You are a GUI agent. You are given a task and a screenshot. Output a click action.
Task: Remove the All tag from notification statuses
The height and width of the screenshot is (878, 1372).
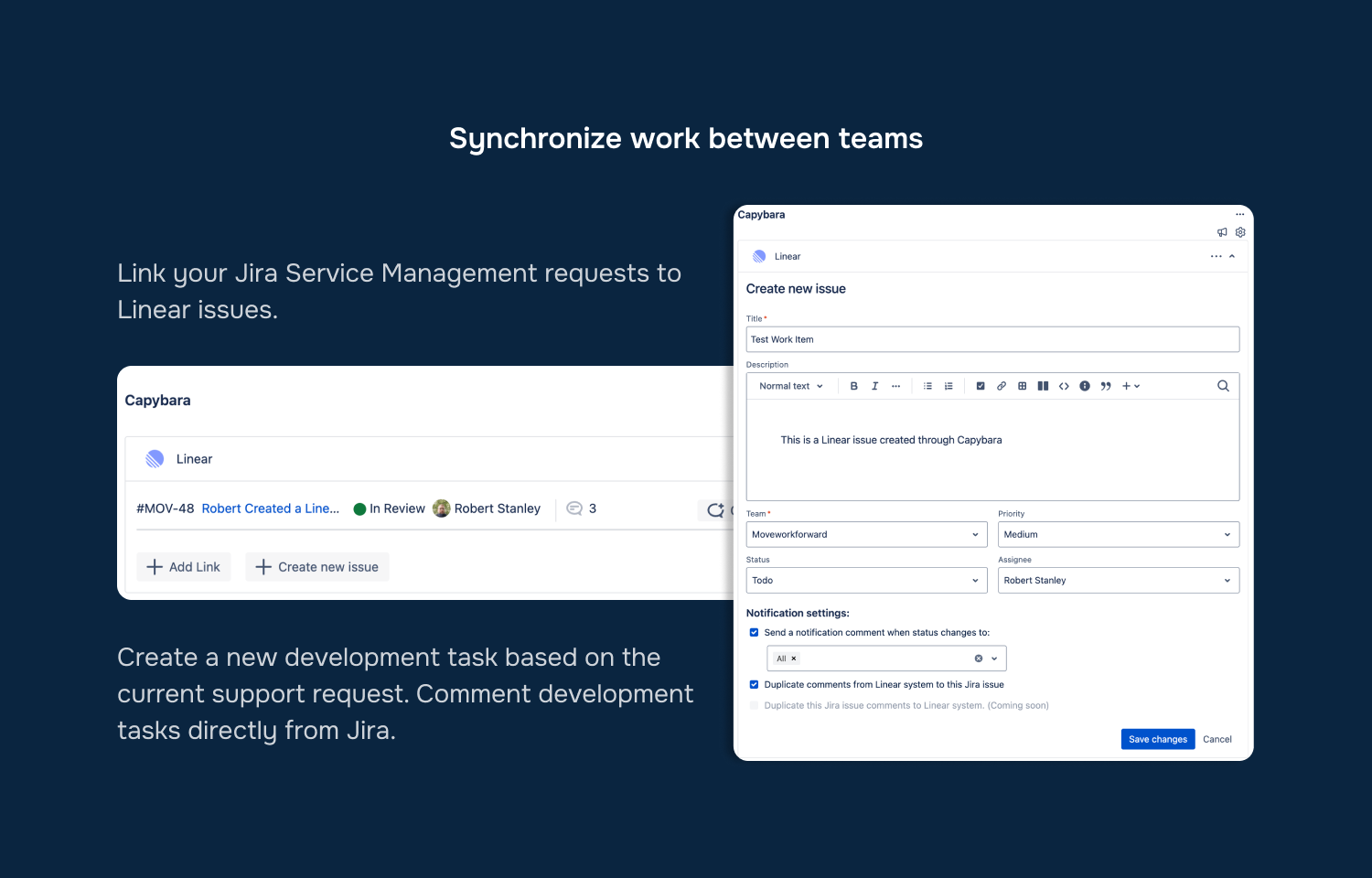tap(794, 658)
